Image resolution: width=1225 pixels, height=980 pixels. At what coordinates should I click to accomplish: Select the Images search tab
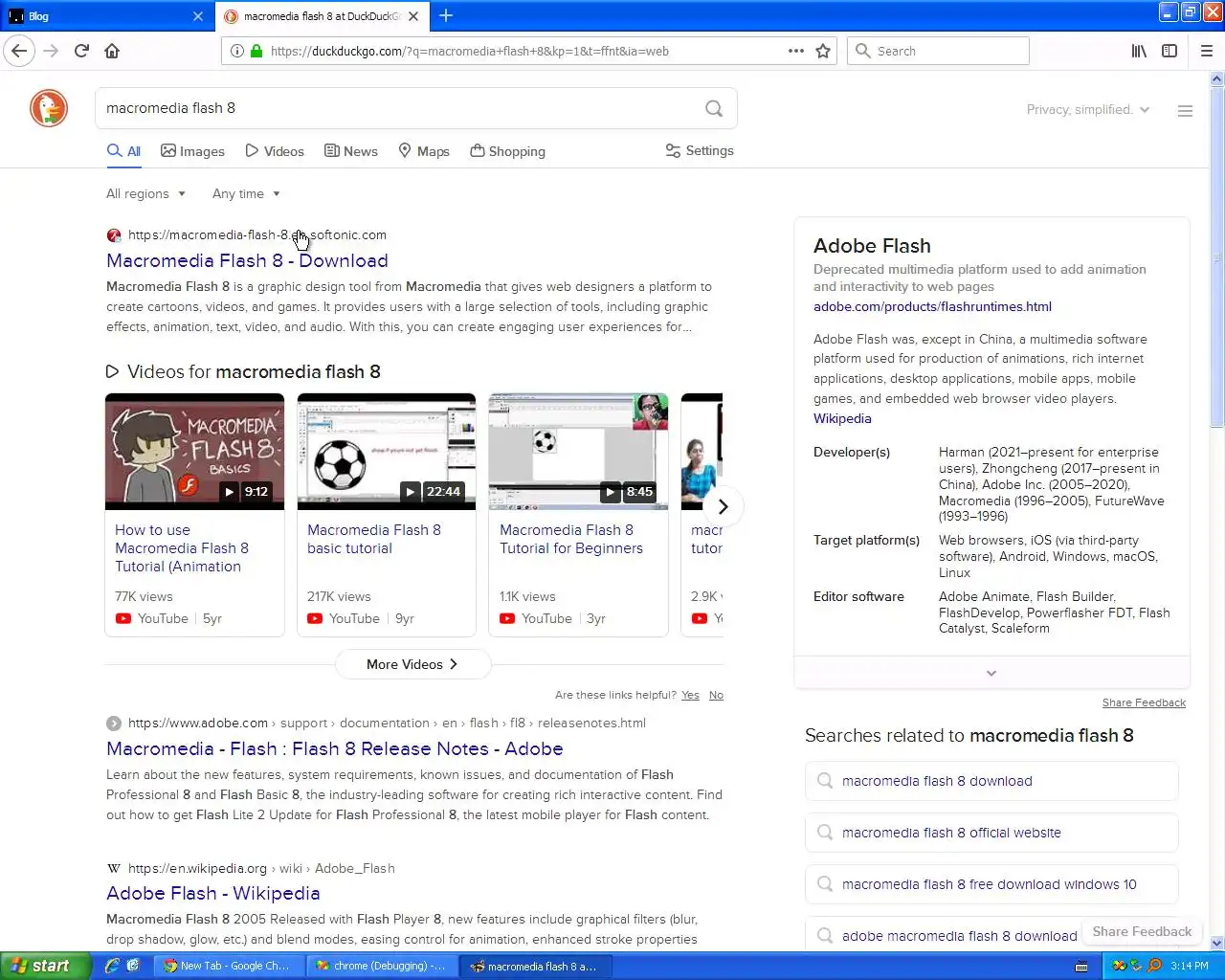click(x=192, y=151)
